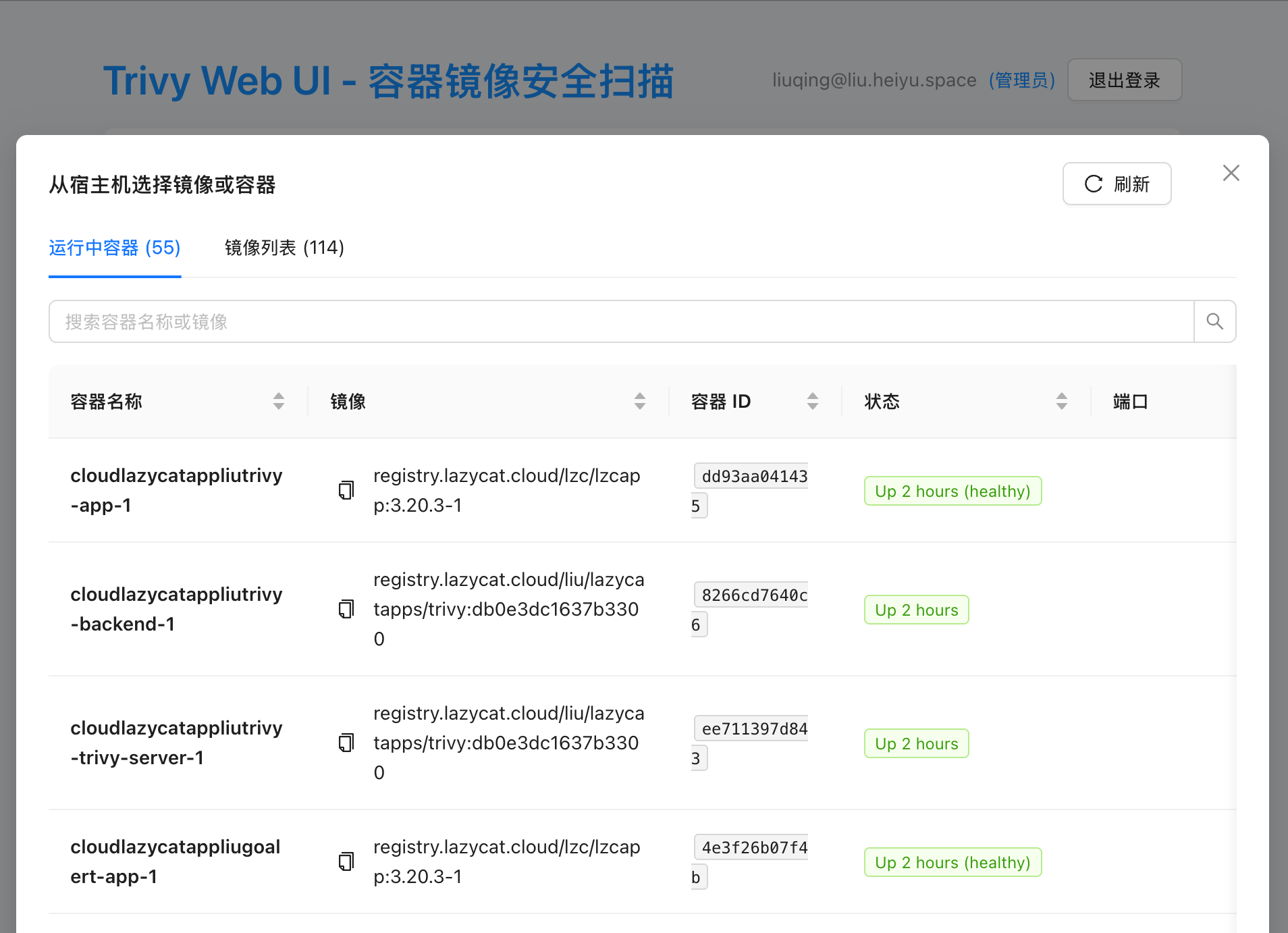Select container cloudlazycatappliugoalert-app-1
Screen dimensions: 1288x933
tap(176, 861)
